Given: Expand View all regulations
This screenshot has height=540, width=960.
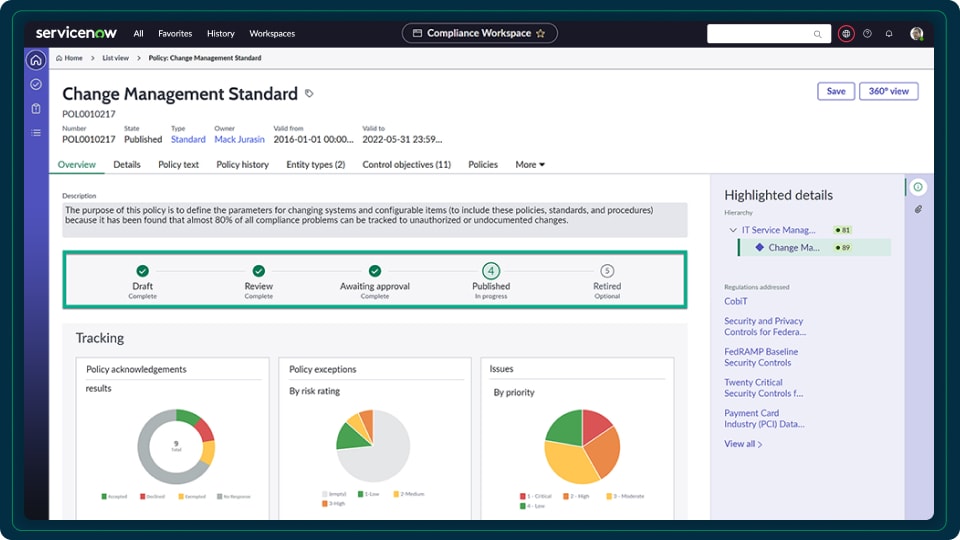Looking at the screenshot, I should point(743,444).
